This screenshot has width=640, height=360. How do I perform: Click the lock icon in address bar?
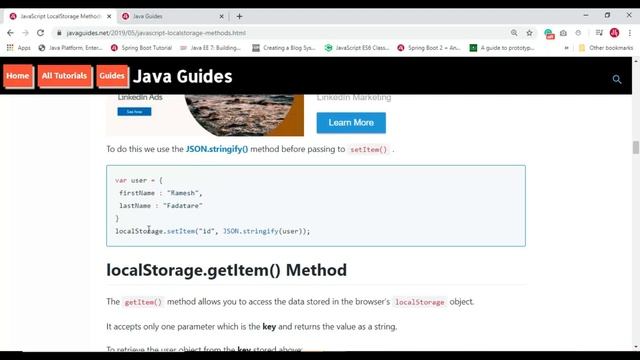coord(59,33)
